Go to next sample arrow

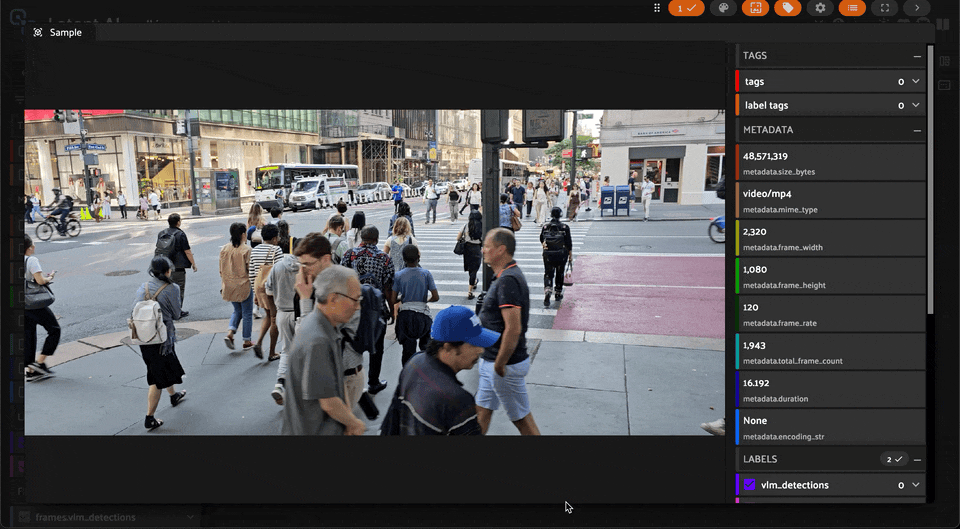click(917, 8)
